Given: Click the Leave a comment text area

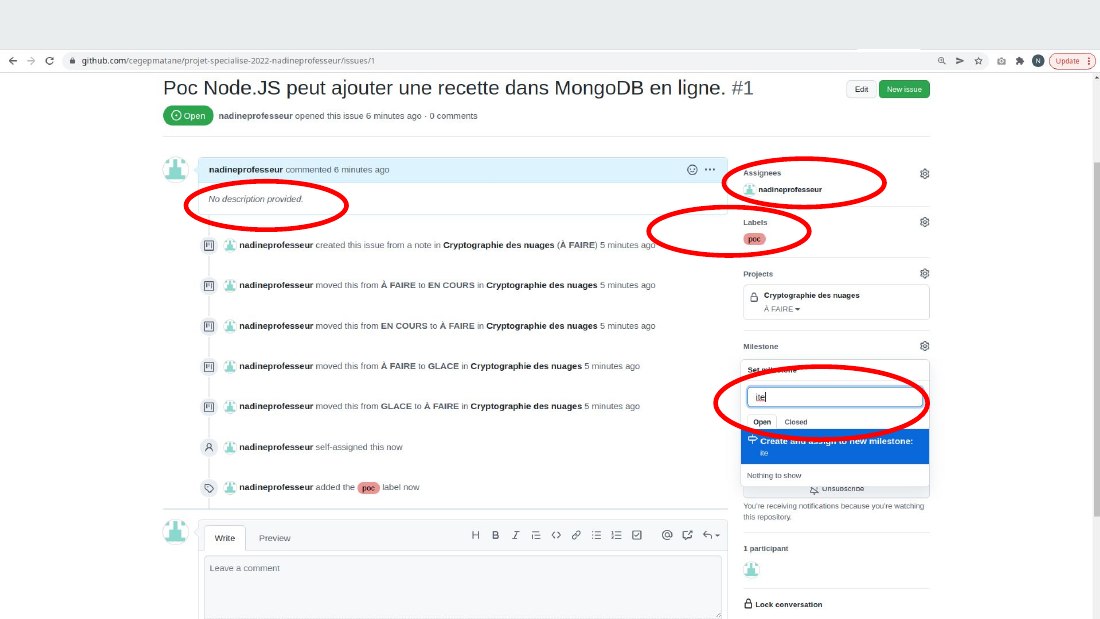Looking at the screenshot, I should (x=462, y=587).
